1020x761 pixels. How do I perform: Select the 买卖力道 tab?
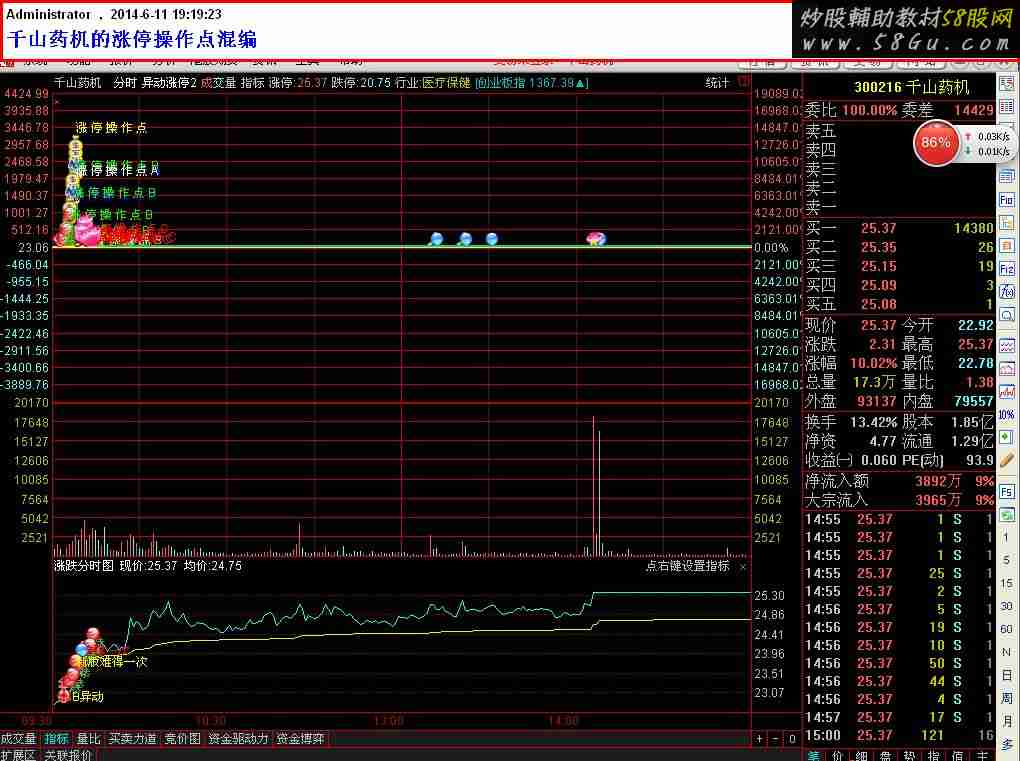(132, 739)
